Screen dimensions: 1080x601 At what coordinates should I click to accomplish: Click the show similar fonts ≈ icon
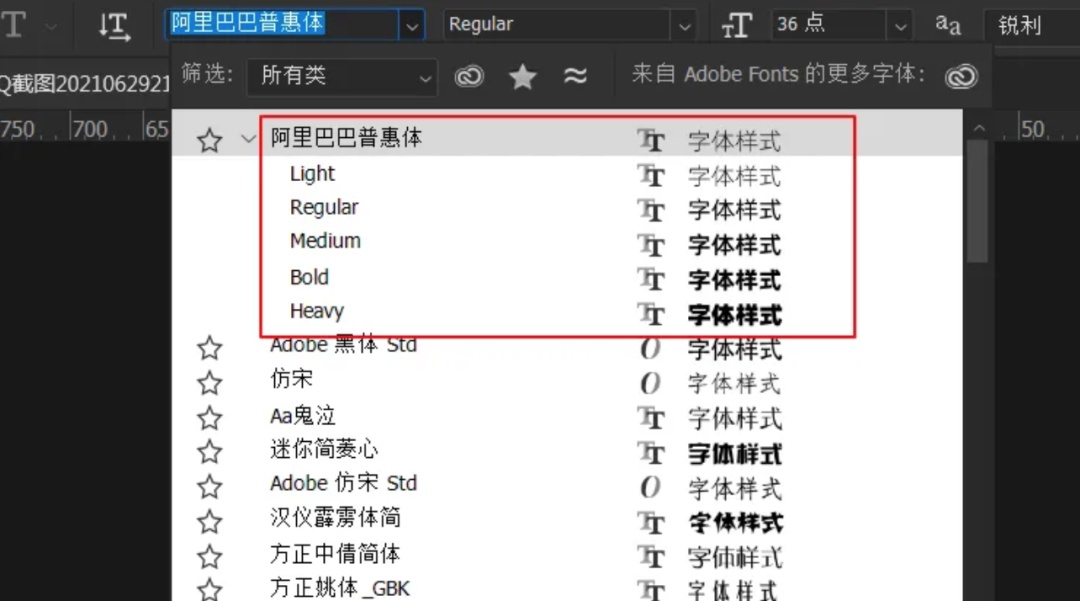coord(576,75)
